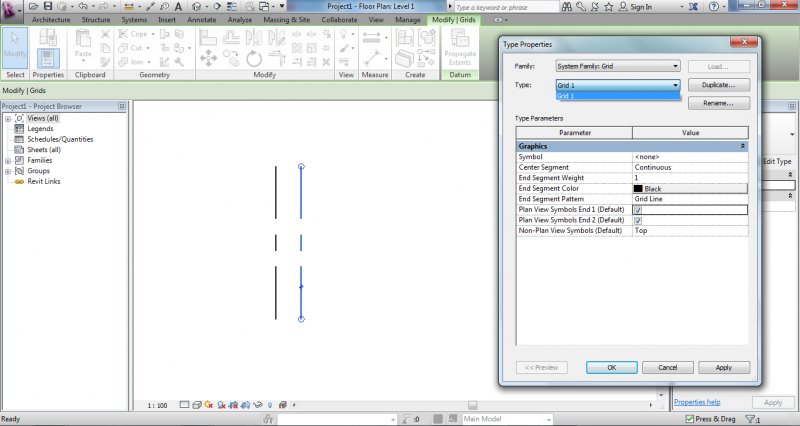Click the Measure Between Two References icon
Image resolution: width=800 pixels, height=426 pixels.
371,37
